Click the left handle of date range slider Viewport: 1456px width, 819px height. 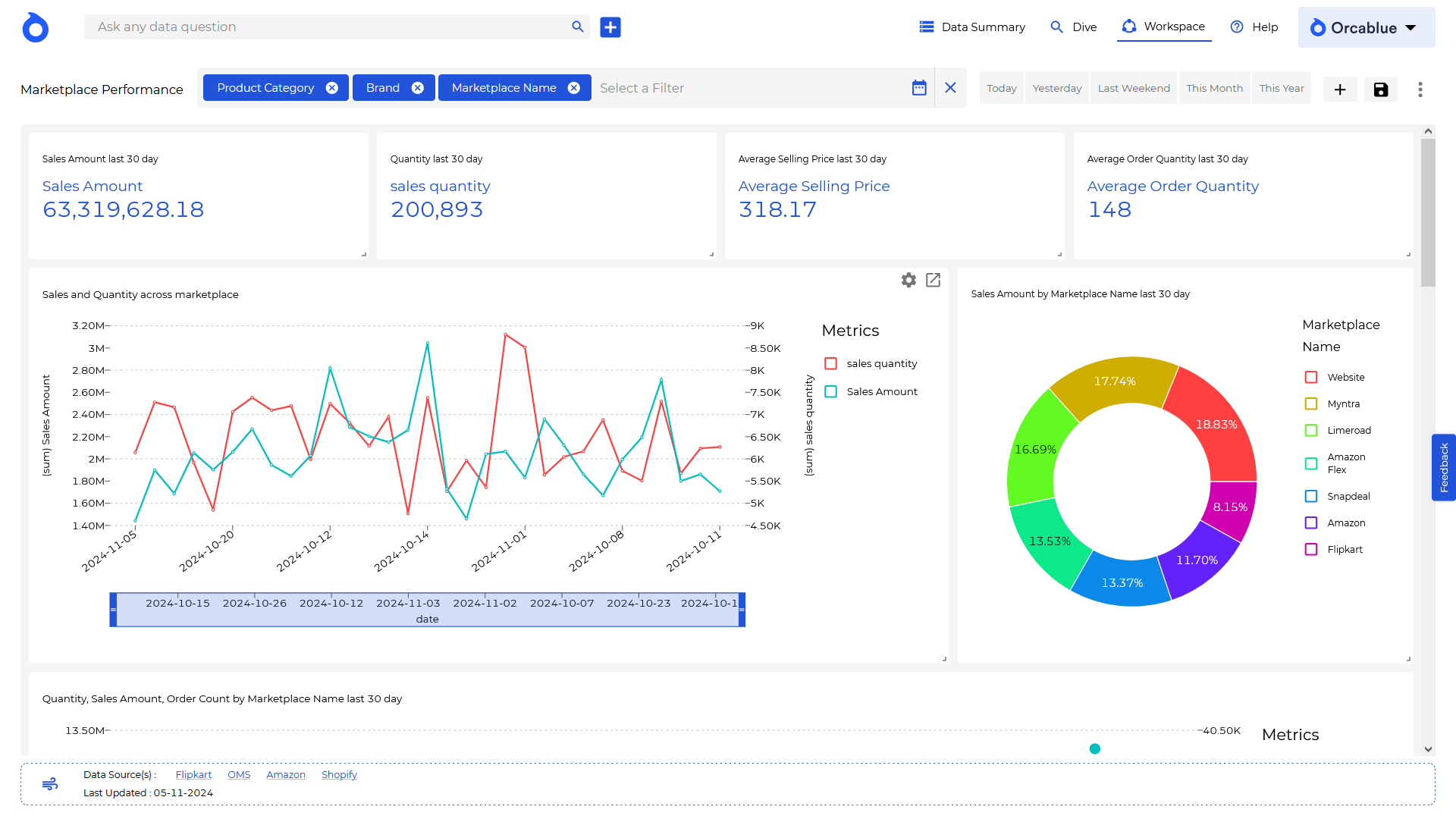point(114,610)
